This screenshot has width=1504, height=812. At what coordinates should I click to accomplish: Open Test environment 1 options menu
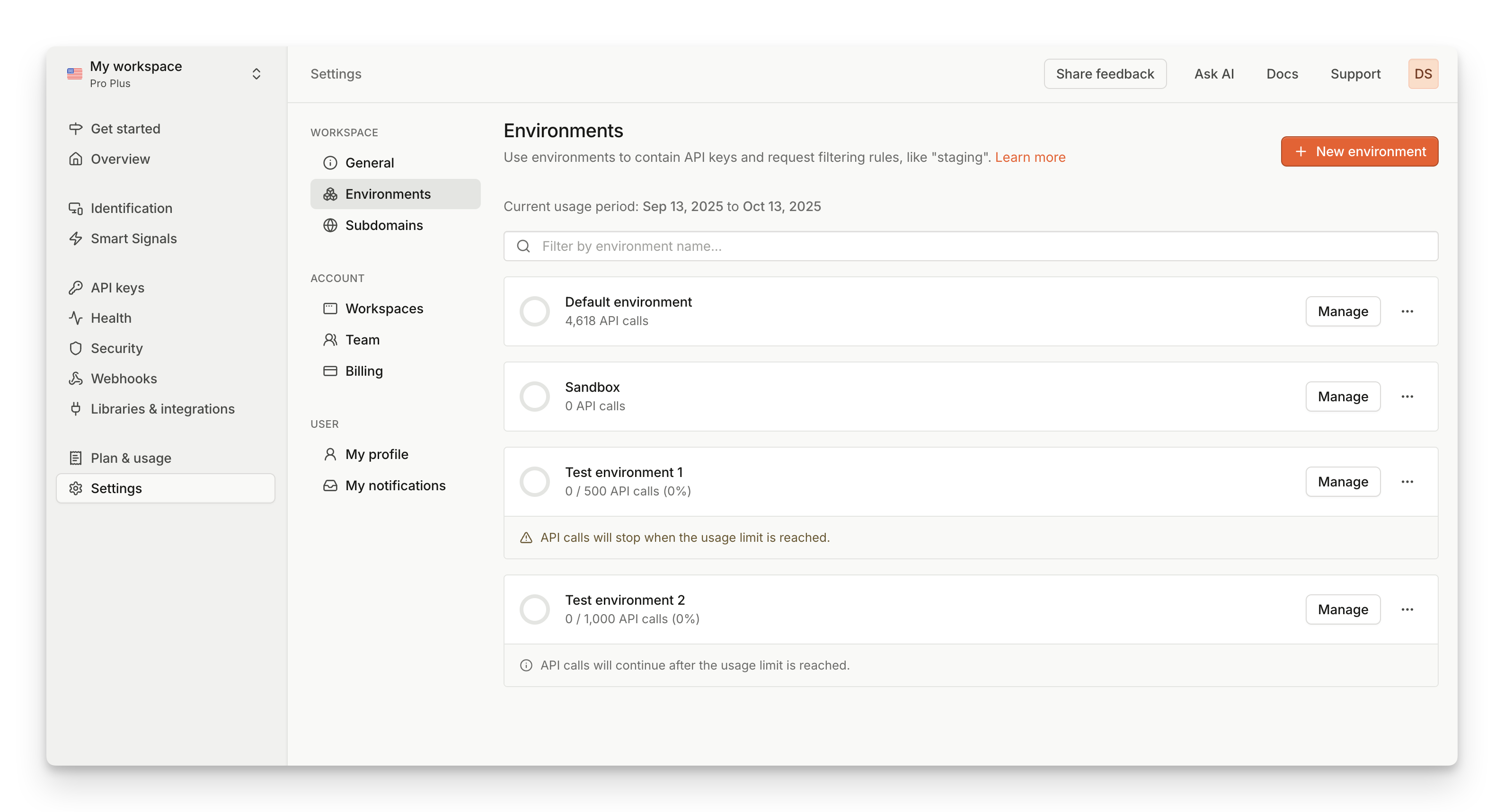(1407, 482)
